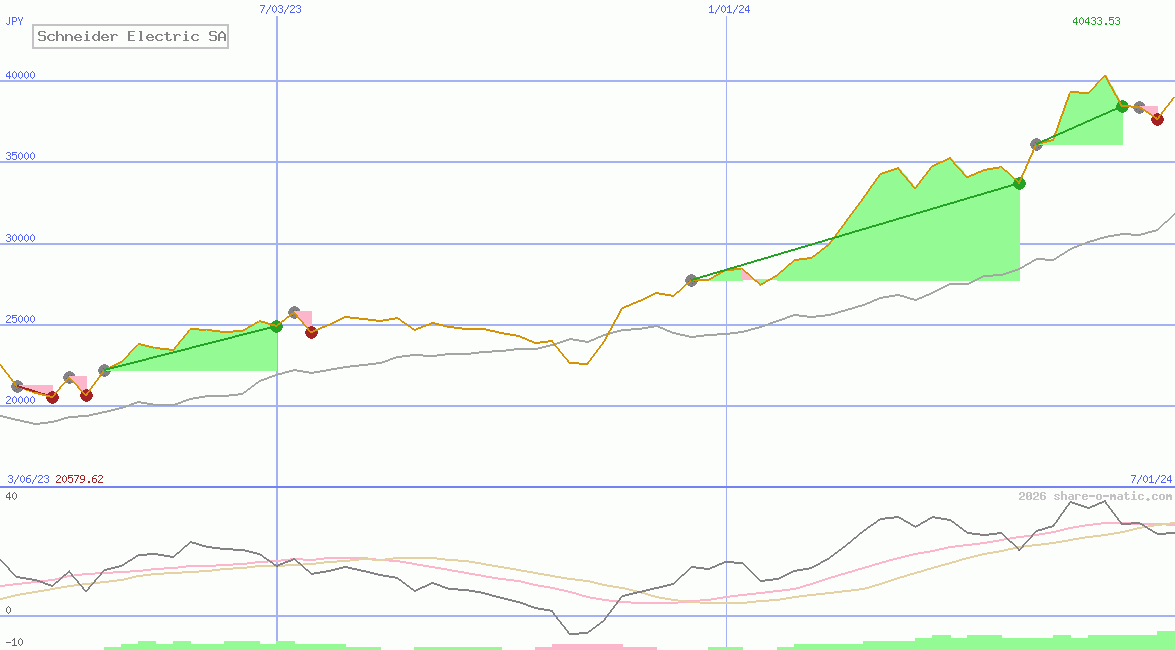
Task: Click the gray entry marker near the 36000 level
Action: [x=1036, y=145]
